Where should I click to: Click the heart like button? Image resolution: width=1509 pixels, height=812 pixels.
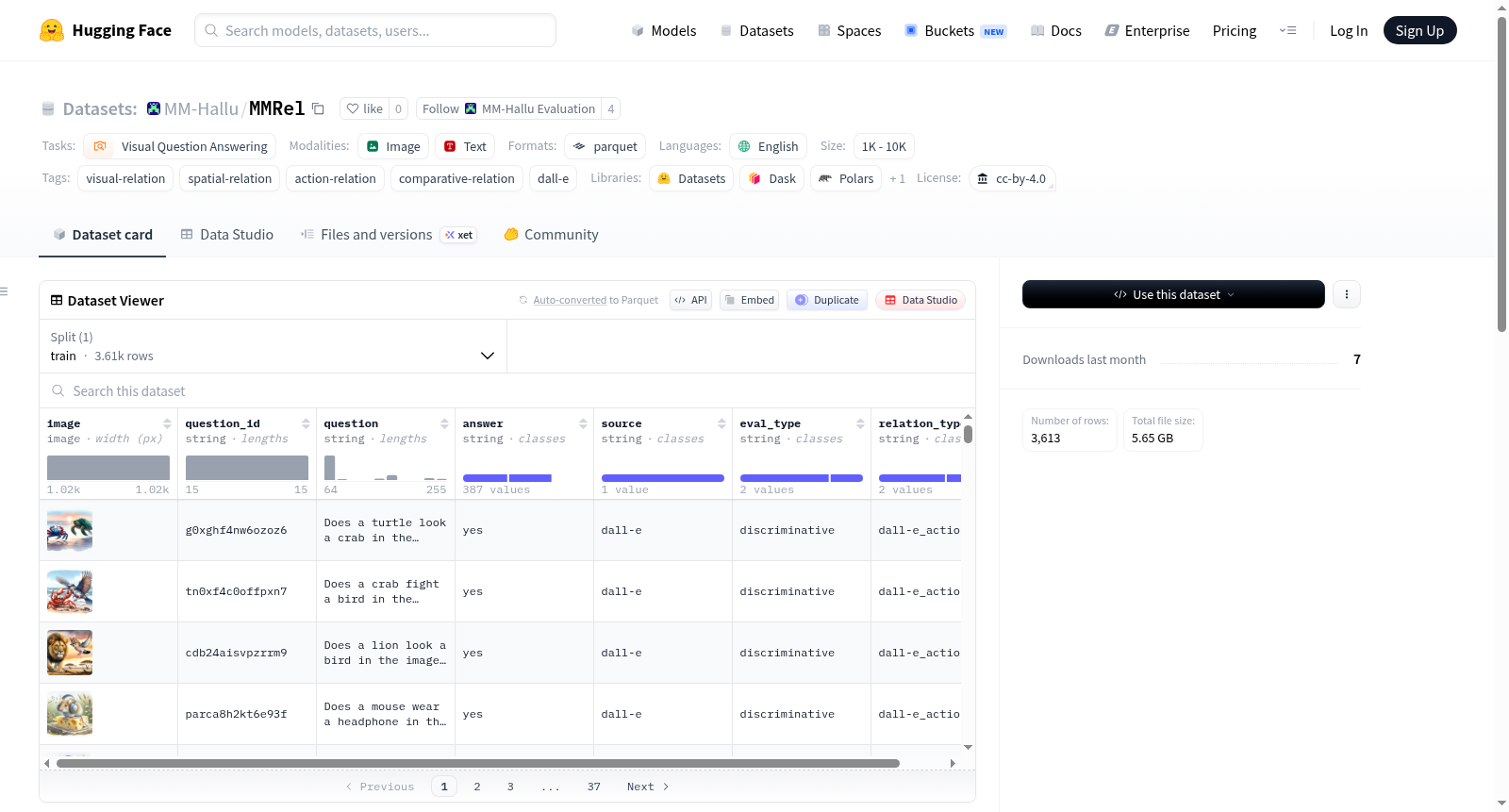pyautogui.click(x=364, y=109)
